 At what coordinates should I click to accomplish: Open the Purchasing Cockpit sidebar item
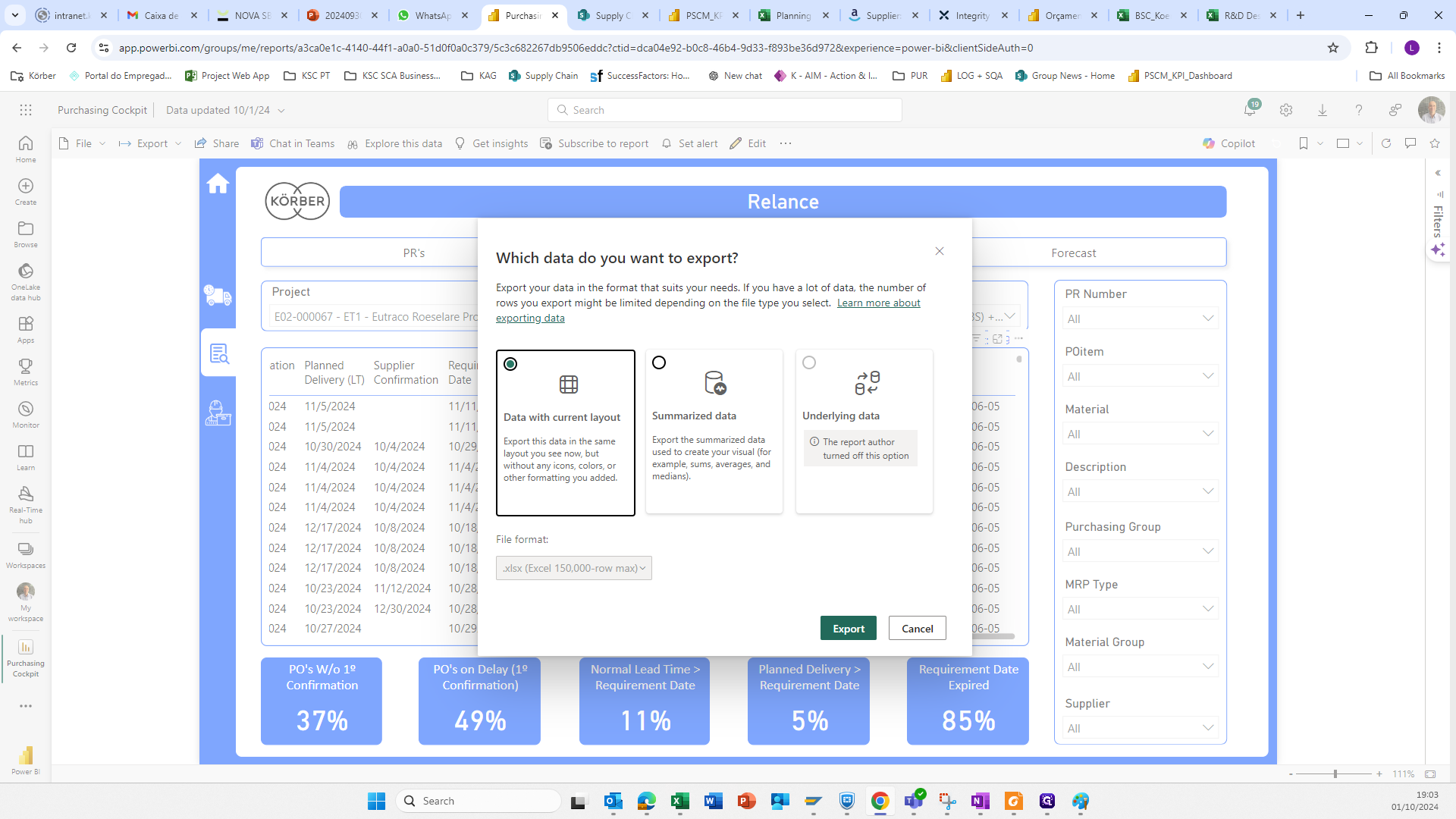tap(26, 658)
